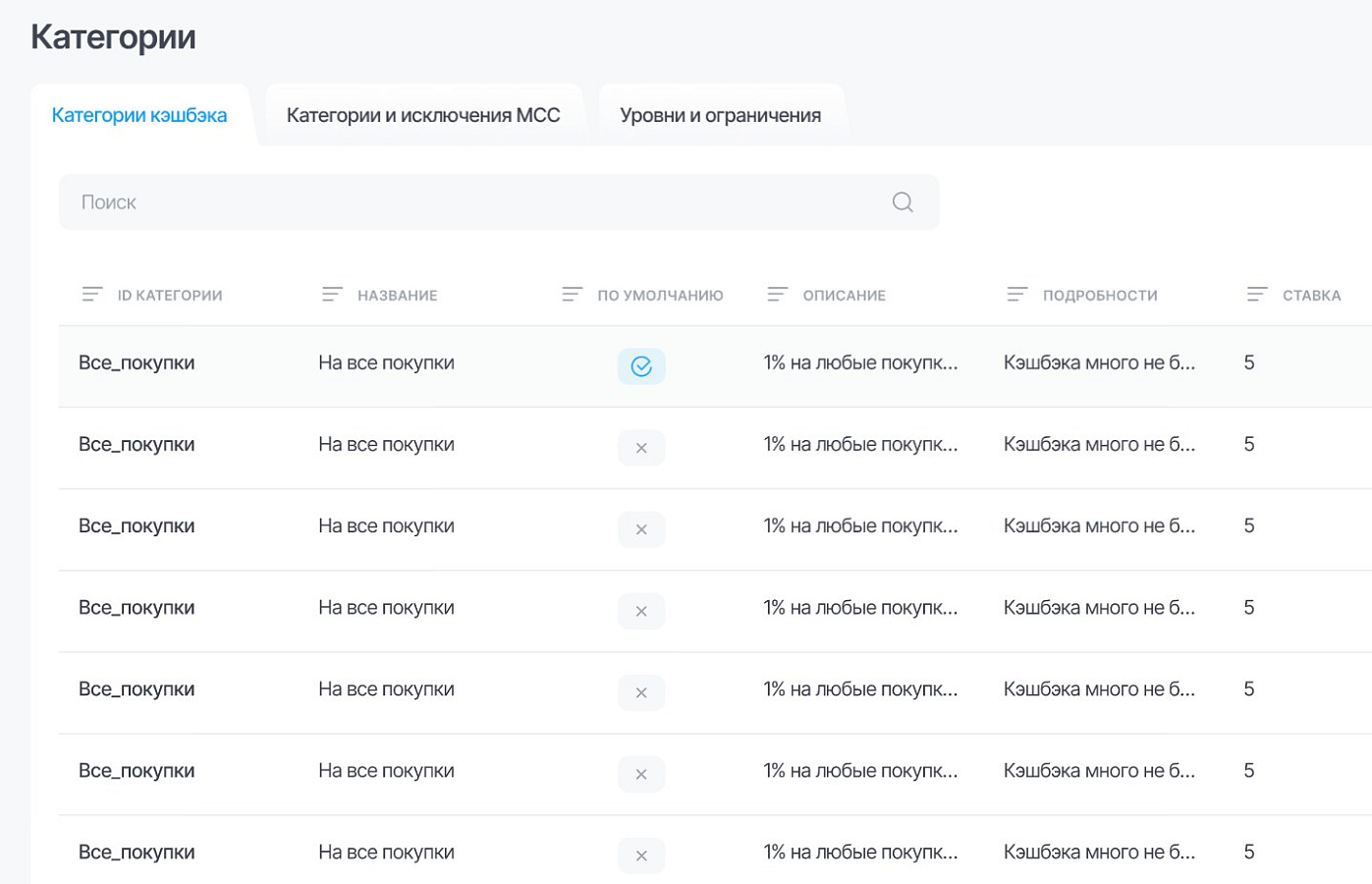This screenshot has height=884, width=1372.
Task: Focus the Поиск search field
Action: coord(499,202)
